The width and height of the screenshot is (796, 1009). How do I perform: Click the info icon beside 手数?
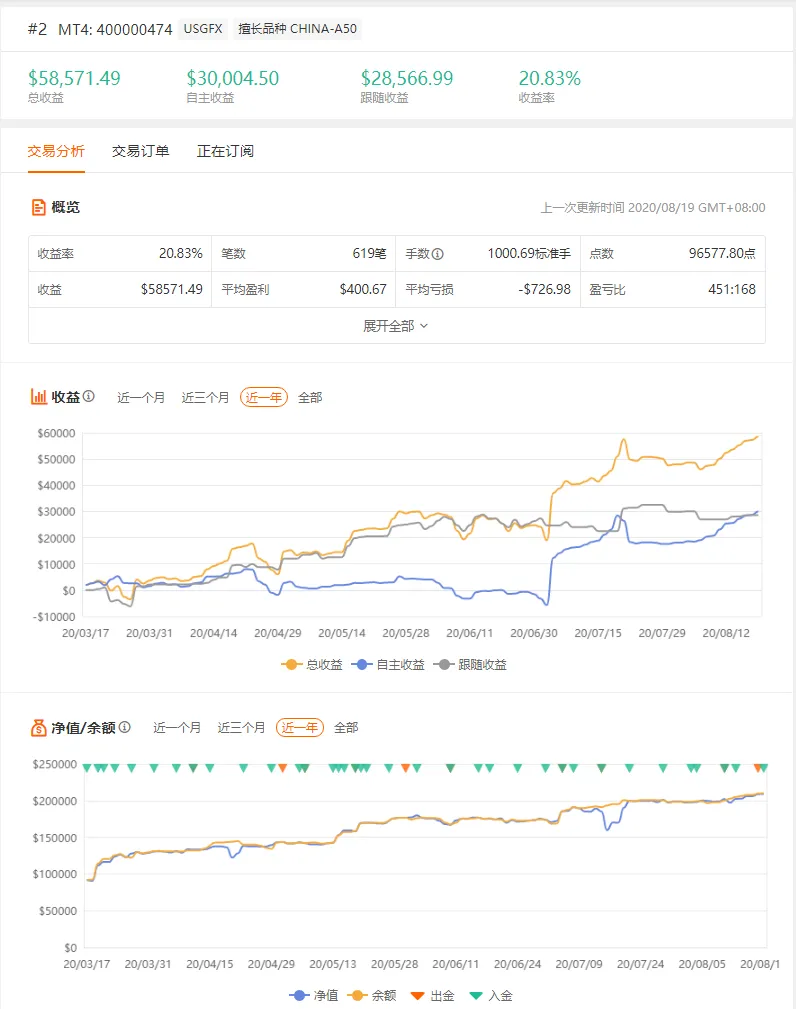[x=438, y=254]
